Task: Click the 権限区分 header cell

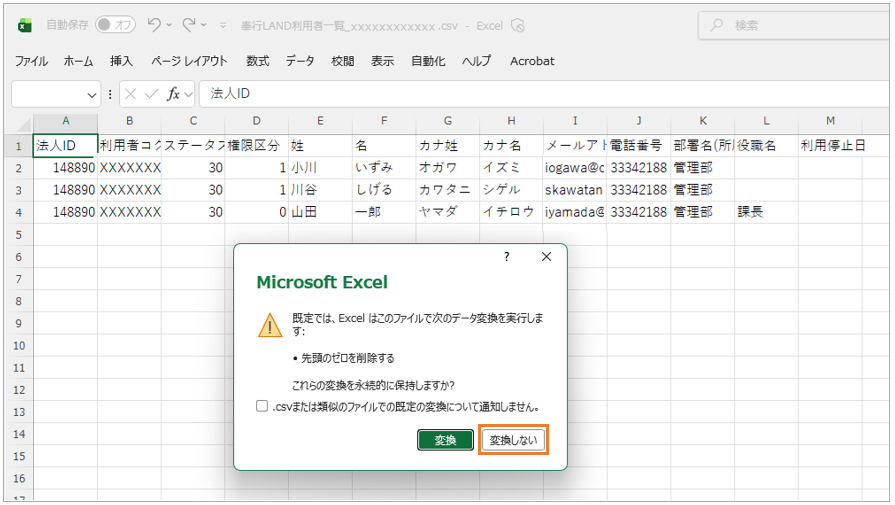Action: coord(257,146)
